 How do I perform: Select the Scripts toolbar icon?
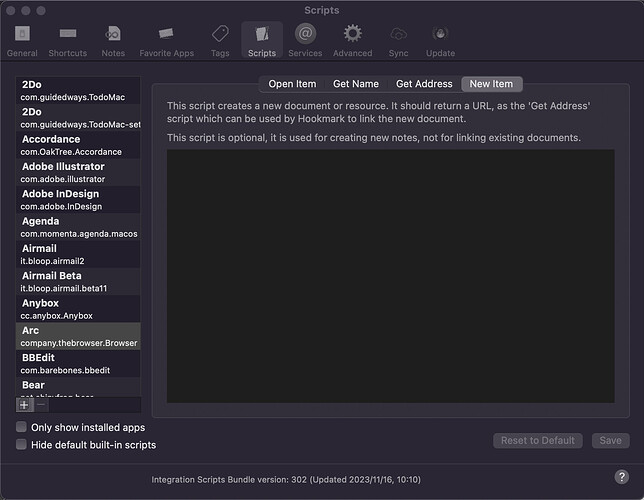(262, 40)
